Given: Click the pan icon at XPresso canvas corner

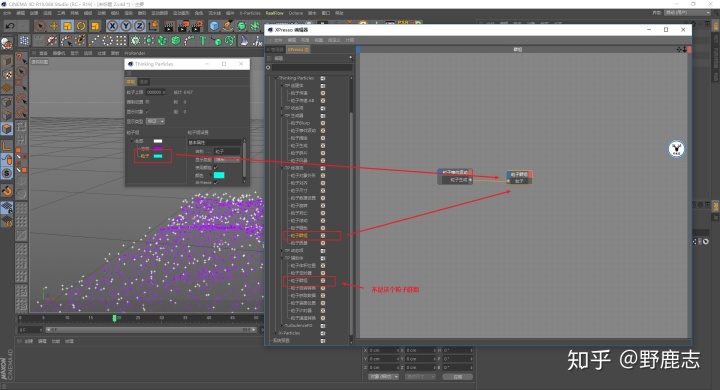Looking at the screenshot, I should (x=679, y=49).
